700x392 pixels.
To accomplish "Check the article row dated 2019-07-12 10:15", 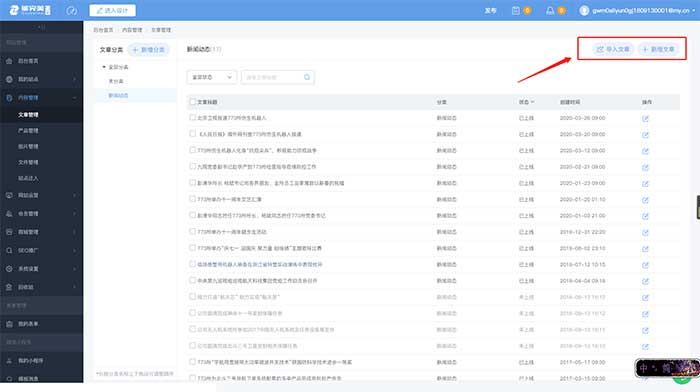I will click(x=192, y=264).
